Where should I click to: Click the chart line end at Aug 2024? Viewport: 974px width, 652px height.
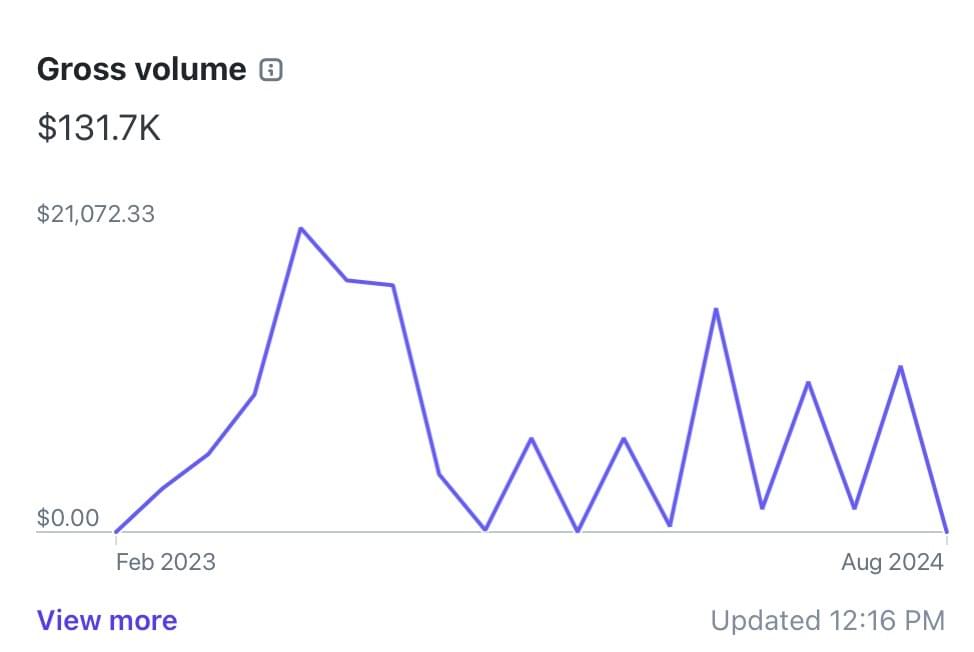tap(946, 531)
